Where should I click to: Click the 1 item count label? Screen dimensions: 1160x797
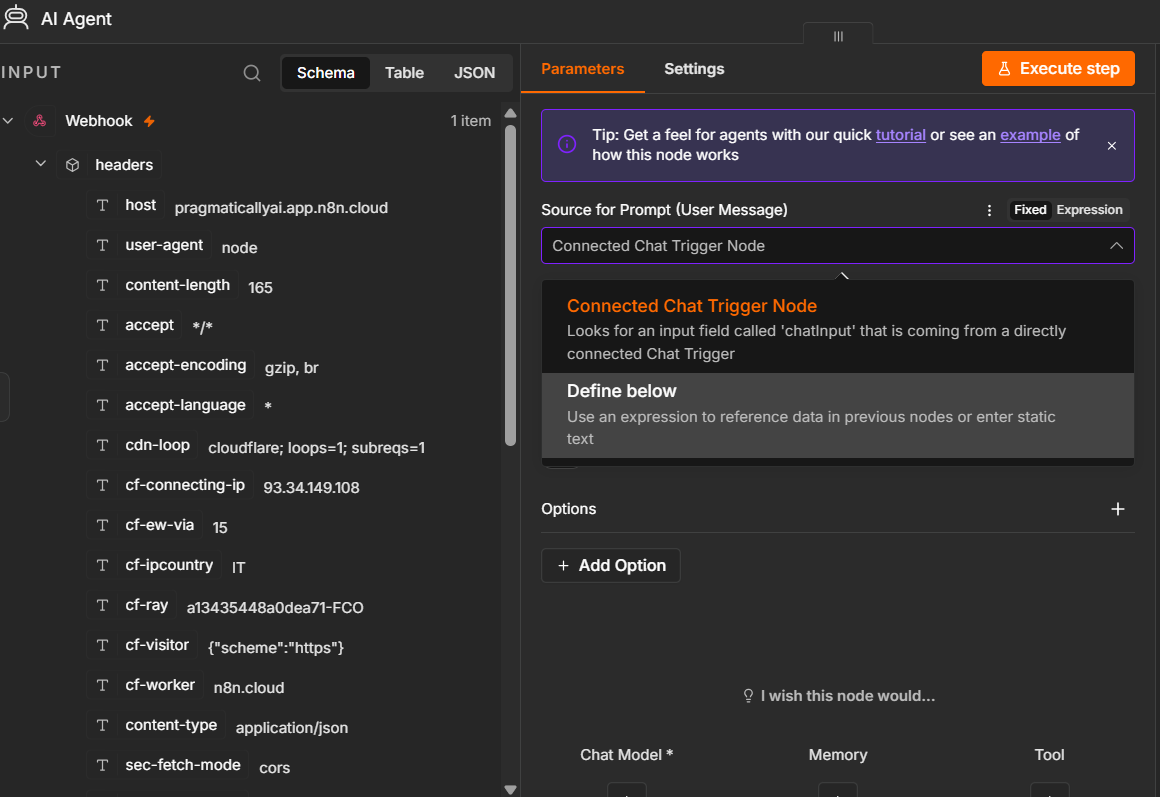(x=471, y=121)
